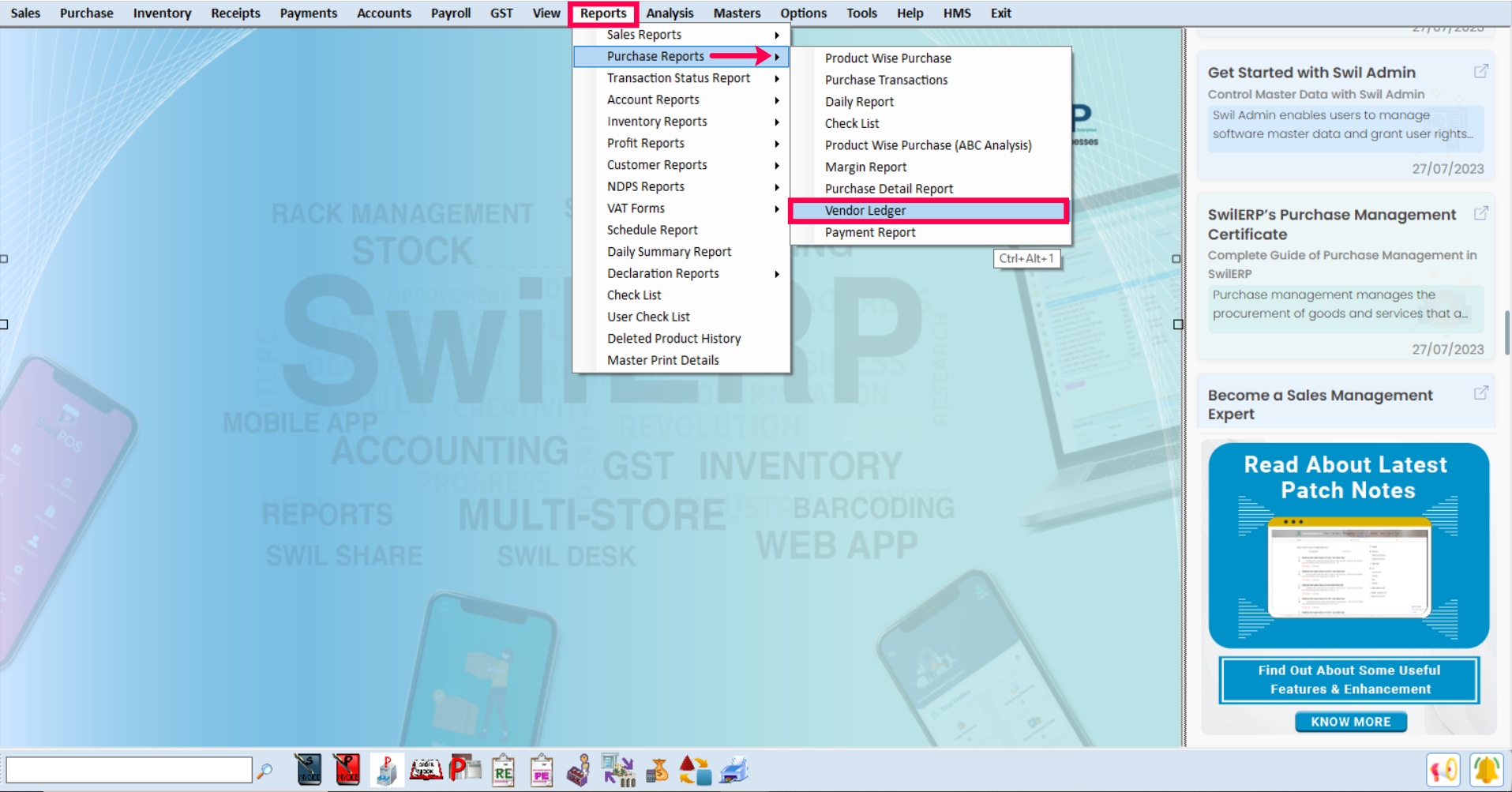Open the Order Book toolbar icon
The width and height of the screenshot is (1512, 792).
426,770
